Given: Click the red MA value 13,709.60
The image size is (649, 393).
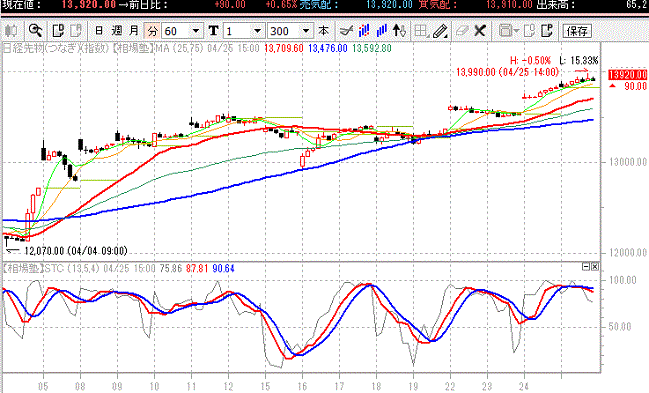Looking at the screenshot, I should tap(284, 48).
